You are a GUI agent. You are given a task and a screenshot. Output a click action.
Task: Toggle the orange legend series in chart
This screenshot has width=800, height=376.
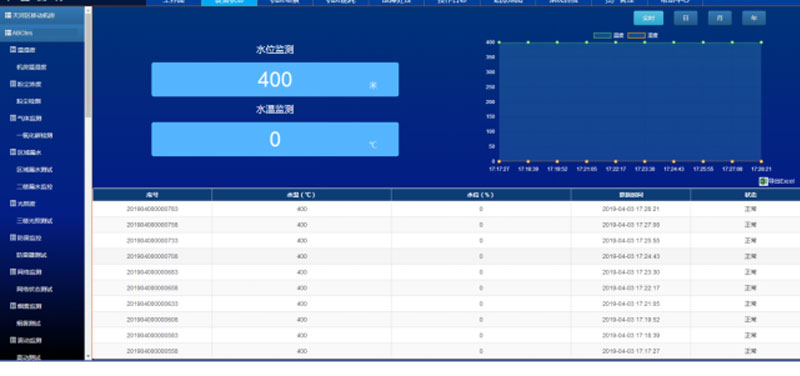[636, 36]
